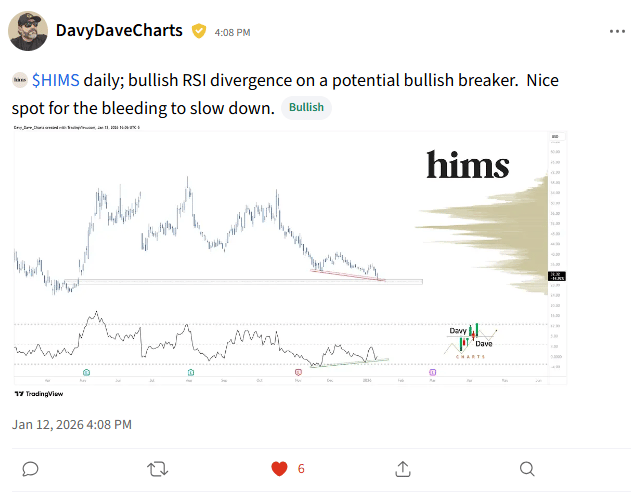Click the share upload arrow icon
The height and width of the screenshot is (497, 631).
403,469
